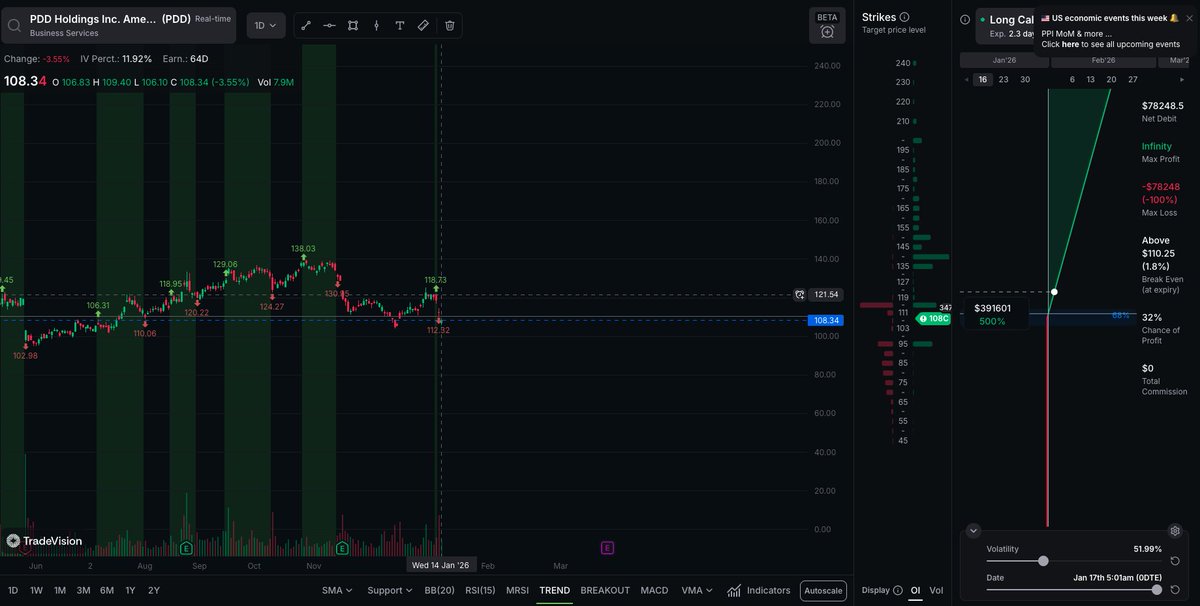Dismiss the US economic events notification
Viewport: 1200px width, 606px height.
(x=1188, y=18)
